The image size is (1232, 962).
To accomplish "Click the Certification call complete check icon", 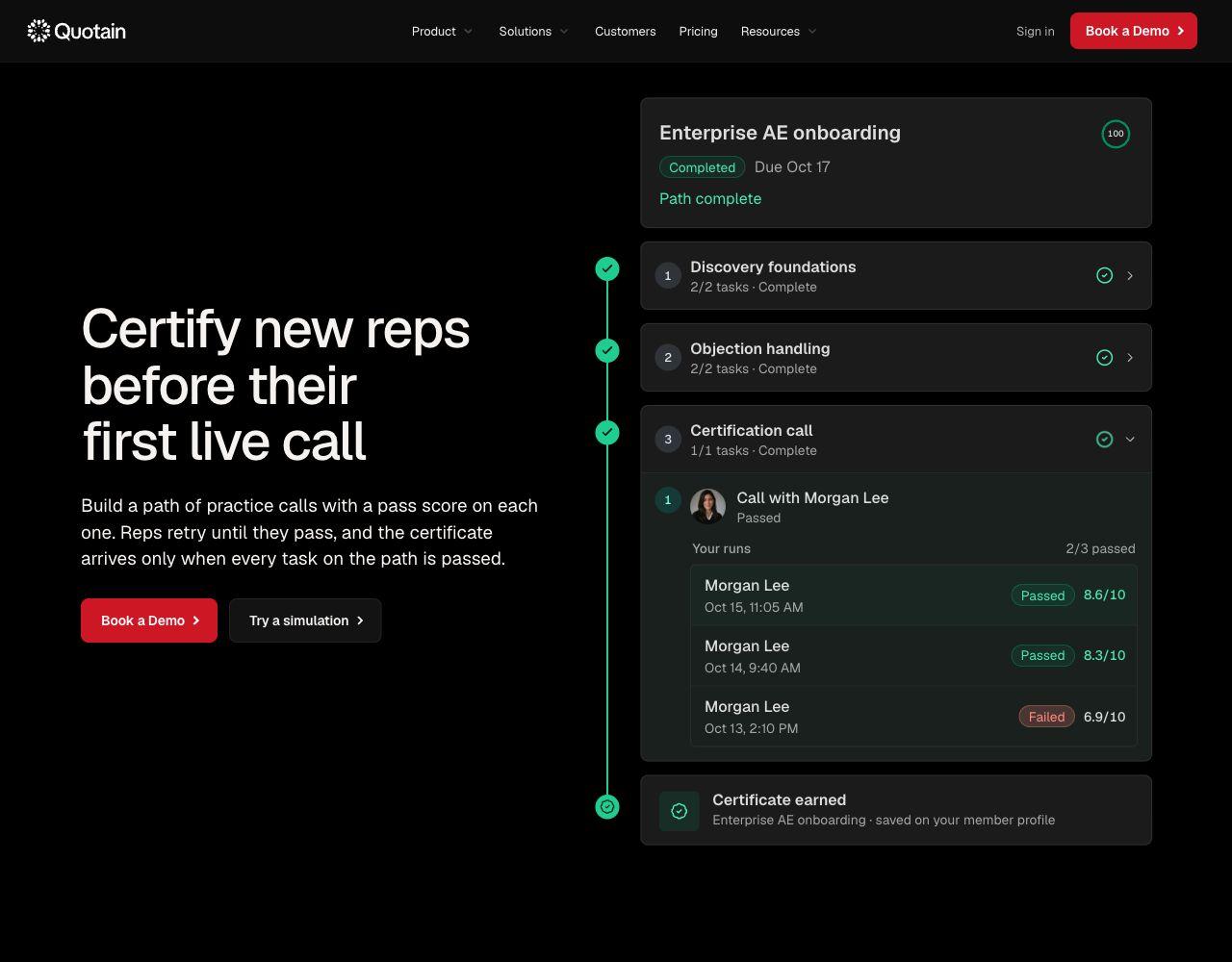I will tap(1105, 440).
